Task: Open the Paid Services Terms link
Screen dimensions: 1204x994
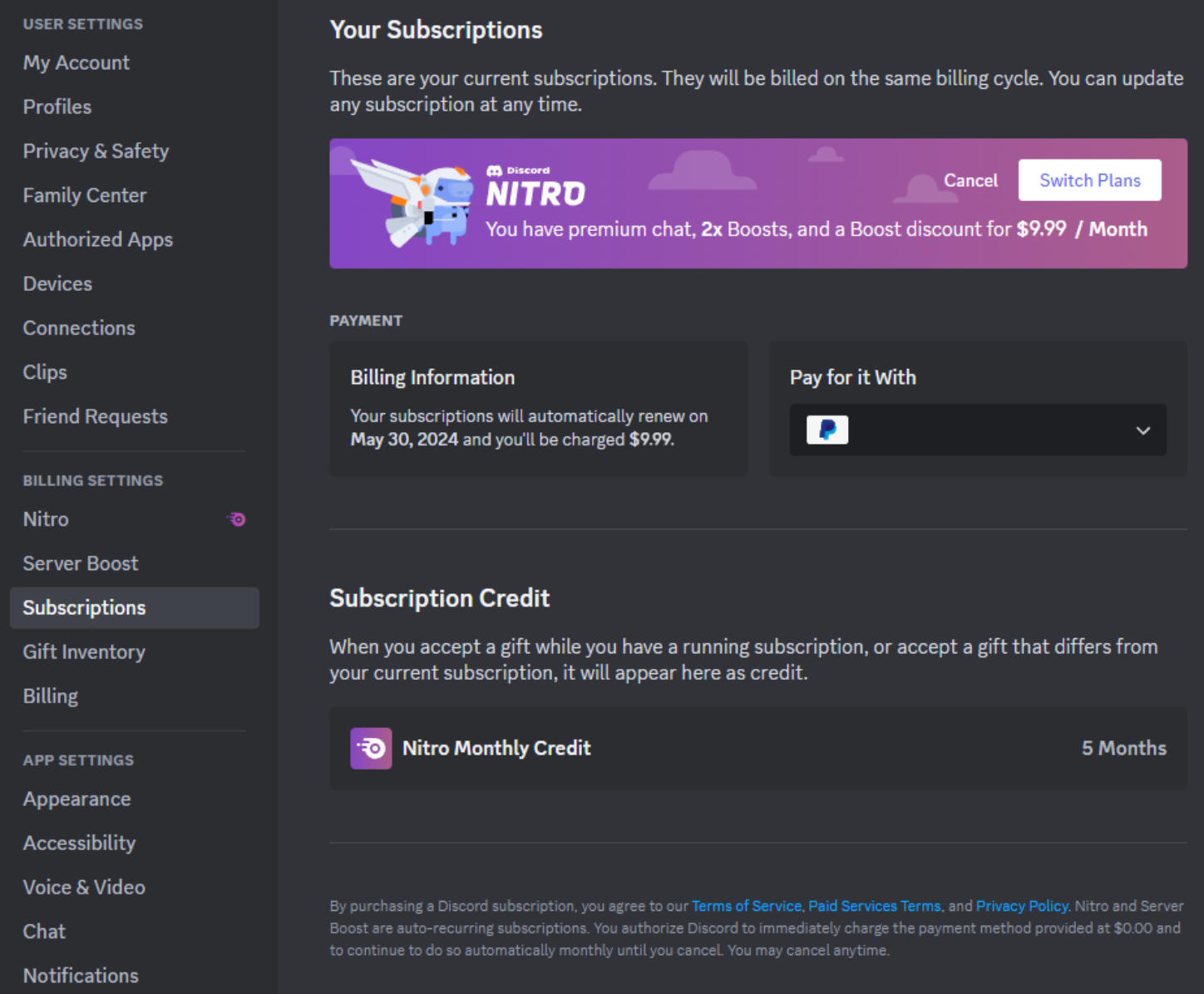Action: pos(875,906)
